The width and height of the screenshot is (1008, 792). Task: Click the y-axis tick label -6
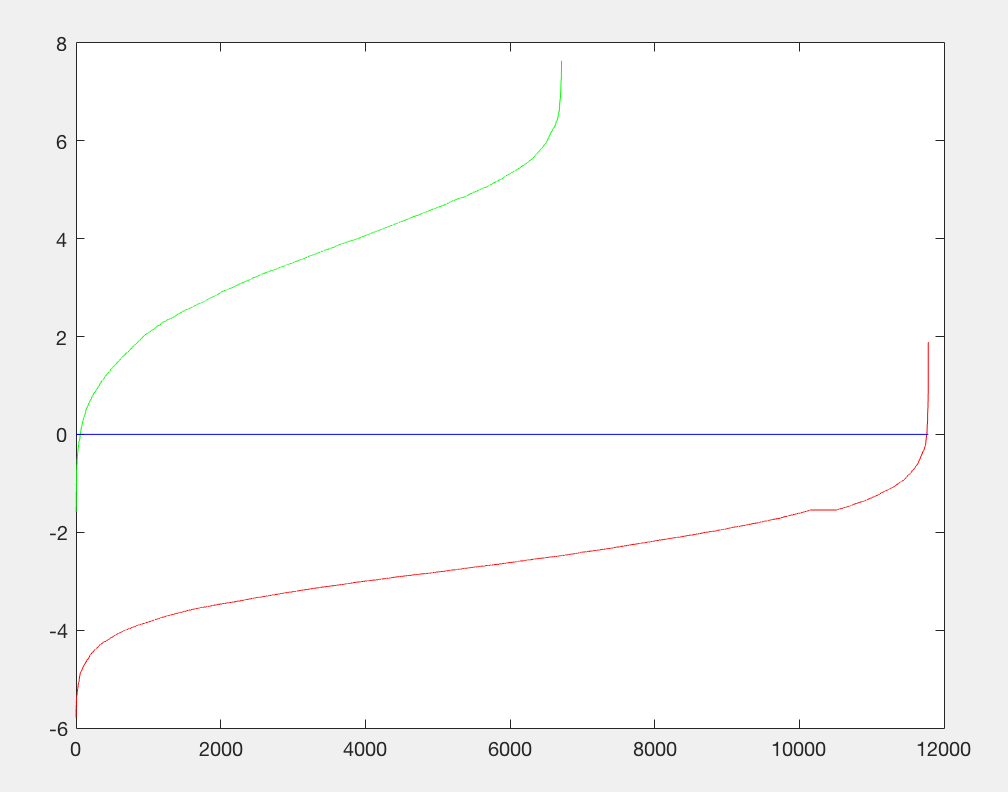[58, 729]
